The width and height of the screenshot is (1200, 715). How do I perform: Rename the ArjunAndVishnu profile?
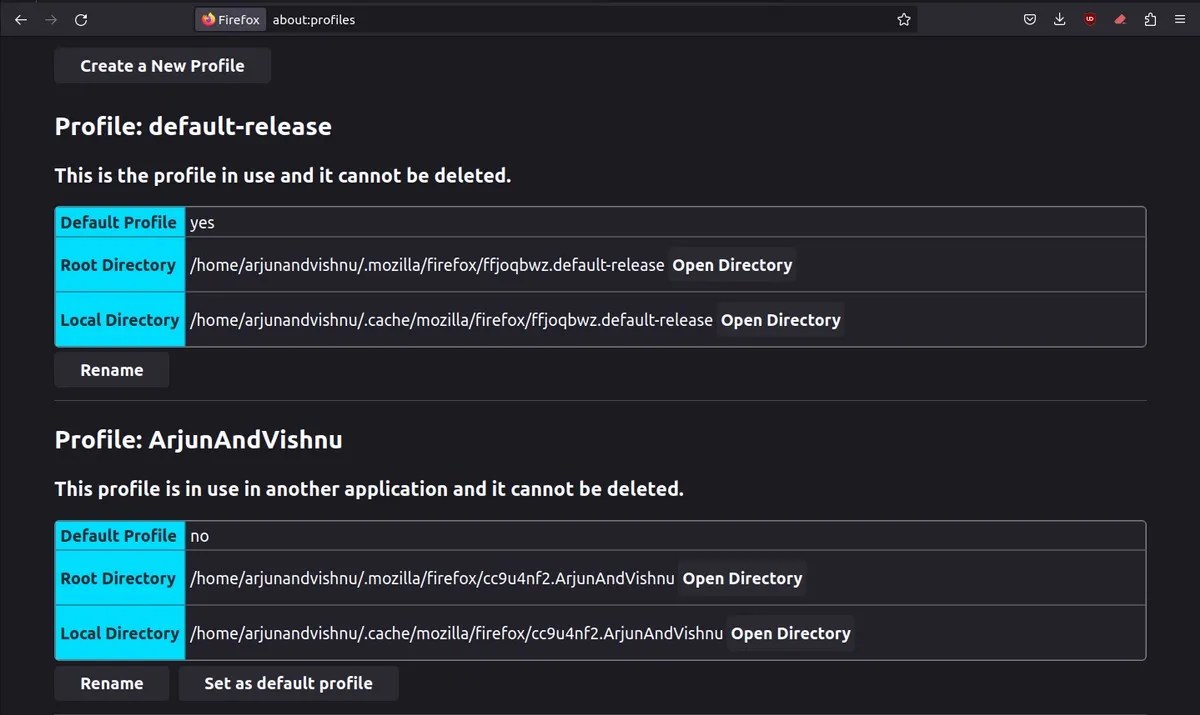112,683
